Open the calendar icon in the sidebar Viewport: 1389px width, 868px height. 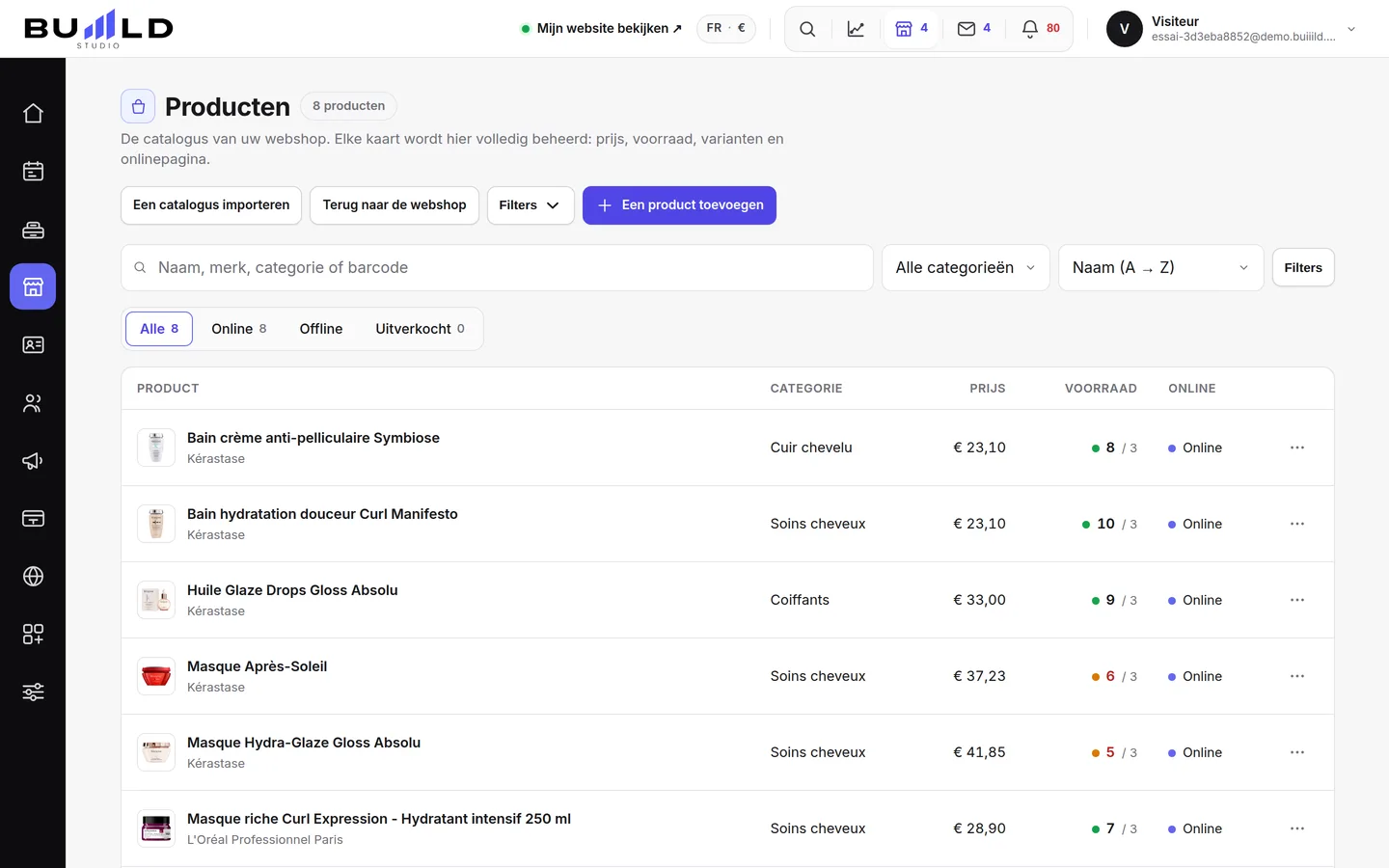[33, 172]
